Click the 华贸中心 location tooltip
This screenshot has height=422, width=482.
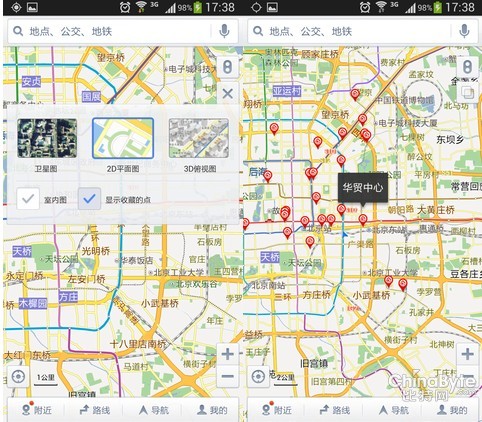[363, 188]
